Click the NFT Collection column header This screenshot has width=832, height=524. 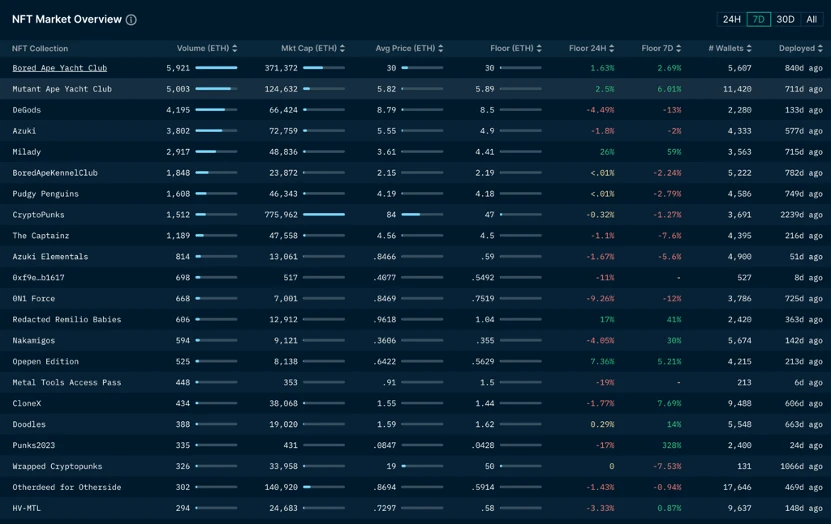point(40,48)
